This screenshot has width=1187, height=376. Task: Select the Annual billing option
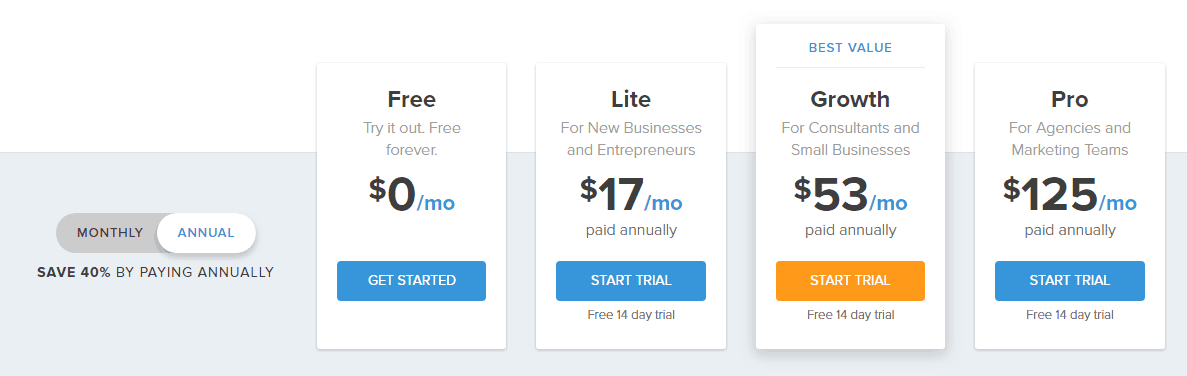pyautogui.click(x=206, y=233)
